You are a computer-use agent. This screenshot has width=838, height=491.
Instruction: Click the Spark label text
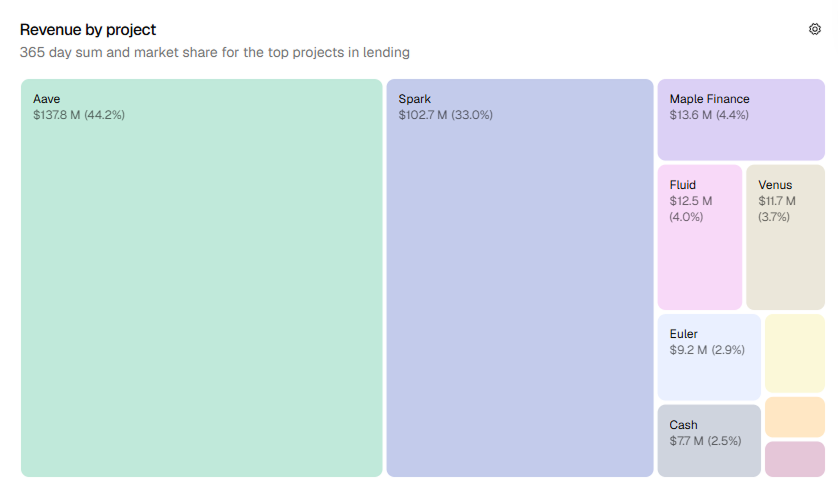pyautogui.click(x=415, y=99)
